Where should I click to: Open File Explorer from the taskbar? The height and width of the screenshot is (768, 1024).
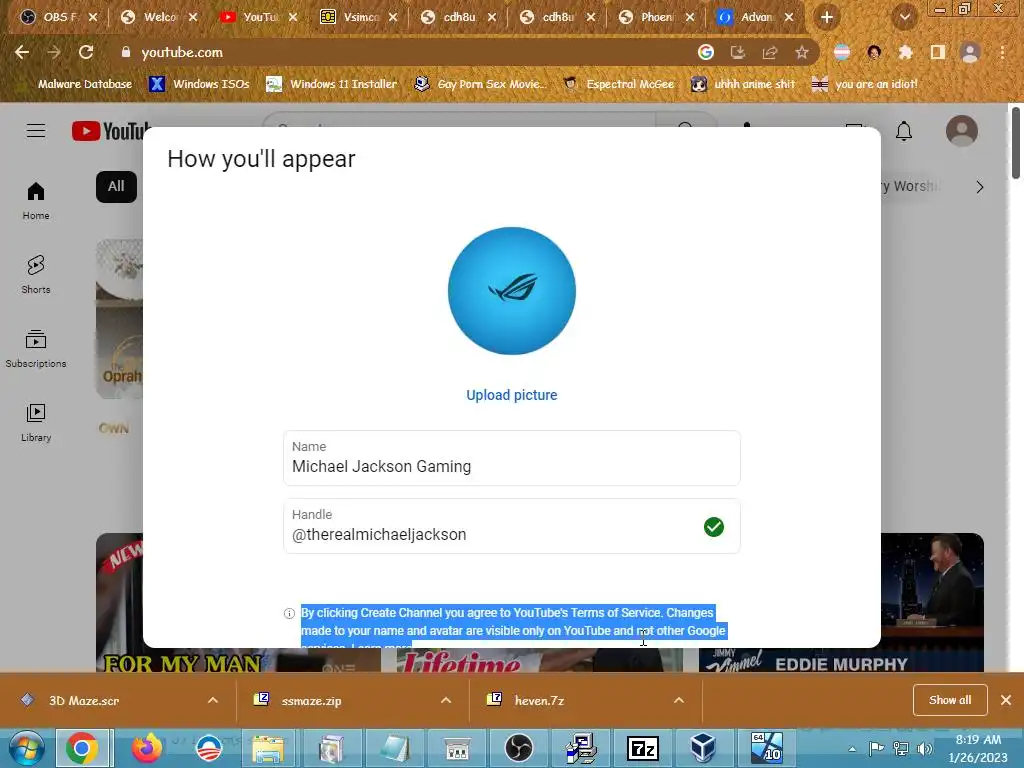[x=268, y=748]
